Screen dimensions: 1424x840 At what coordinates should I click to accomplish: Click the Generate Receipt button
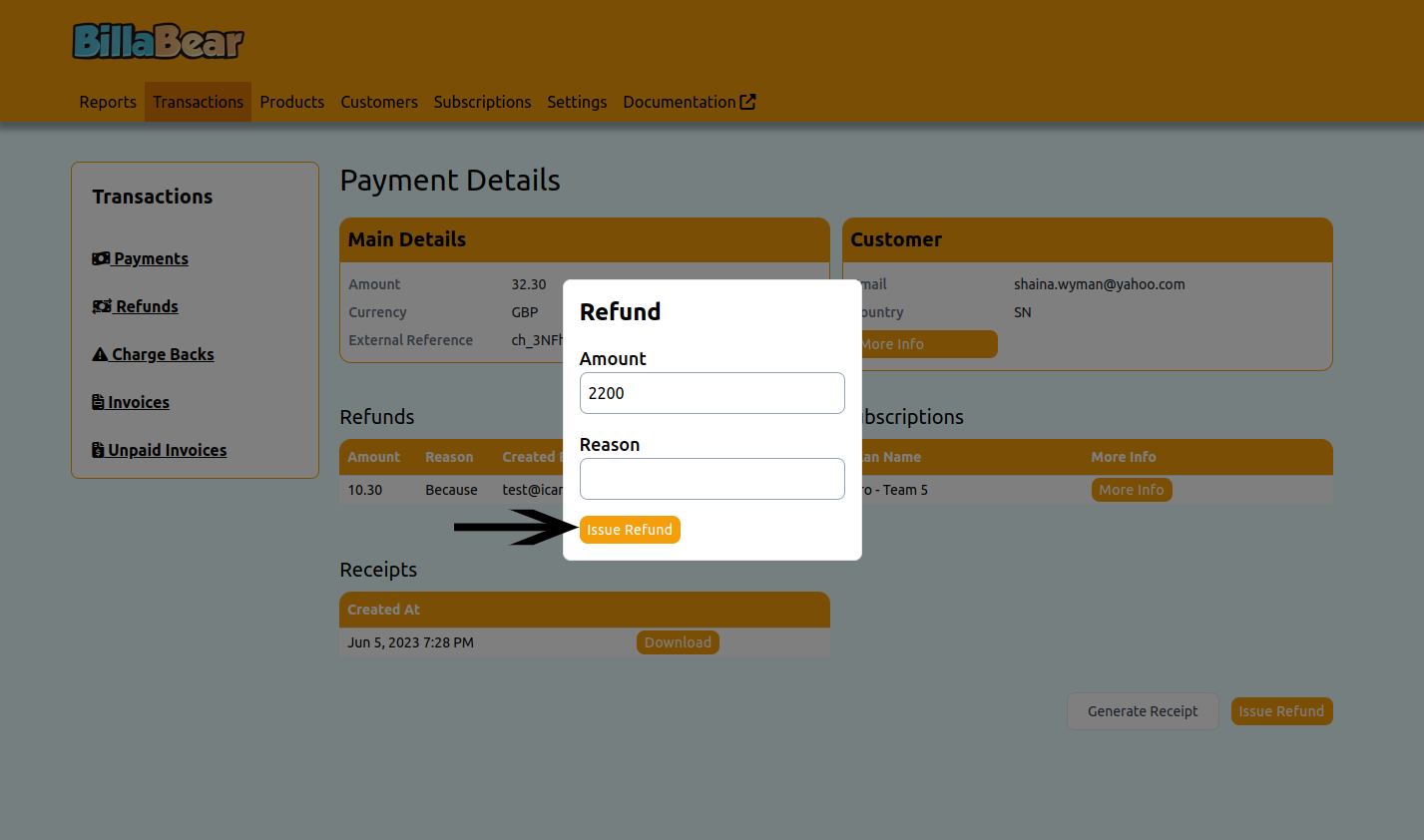tap(1143, 711)
